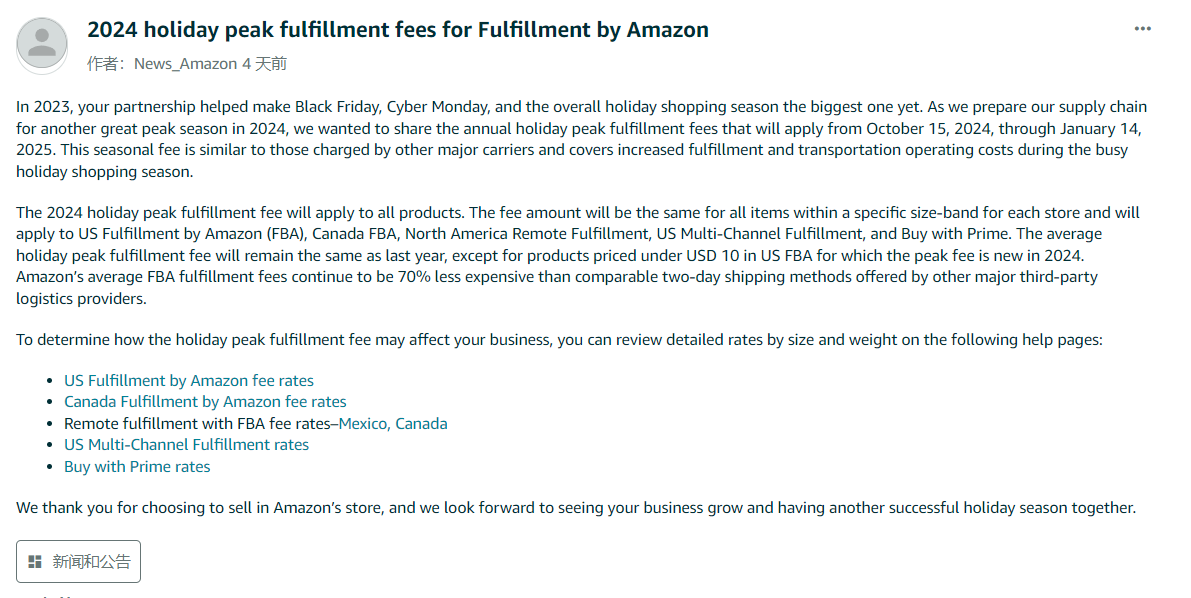Click the closing 'We thank you for choosing' paragraph
Image resolution: width=1191 pixels, height=598 pixels.
(576, 508)
